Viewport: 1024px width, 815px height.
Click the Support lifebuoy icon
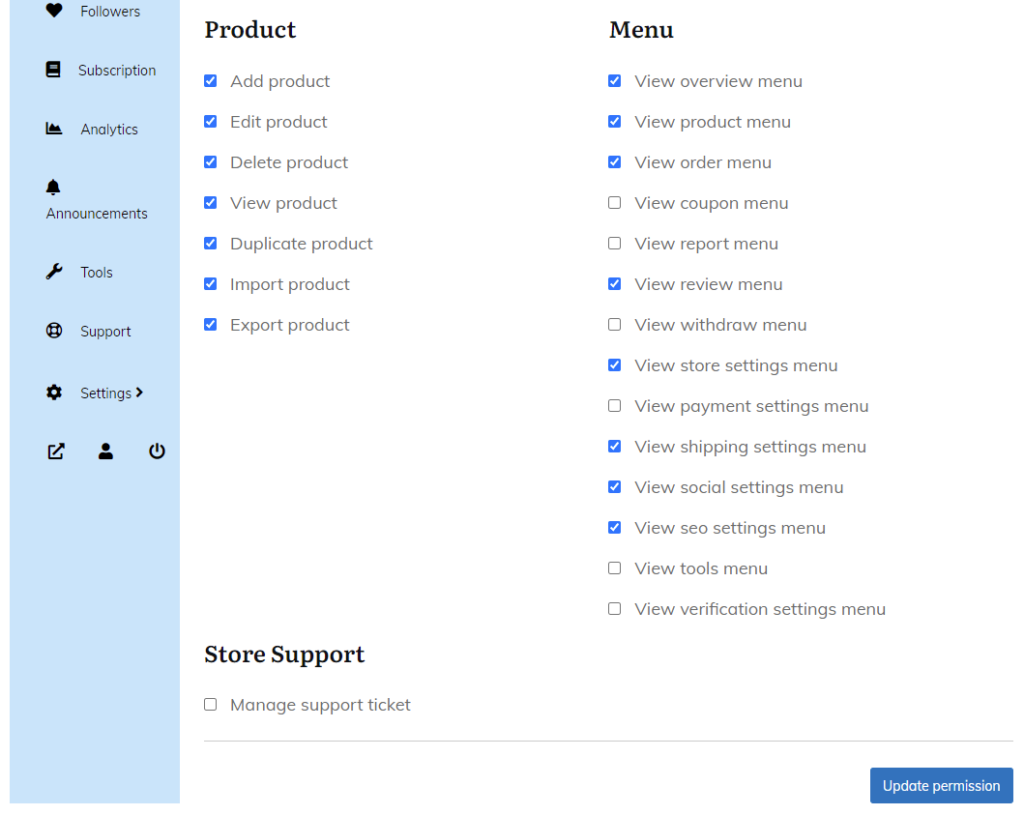[54, 331]
